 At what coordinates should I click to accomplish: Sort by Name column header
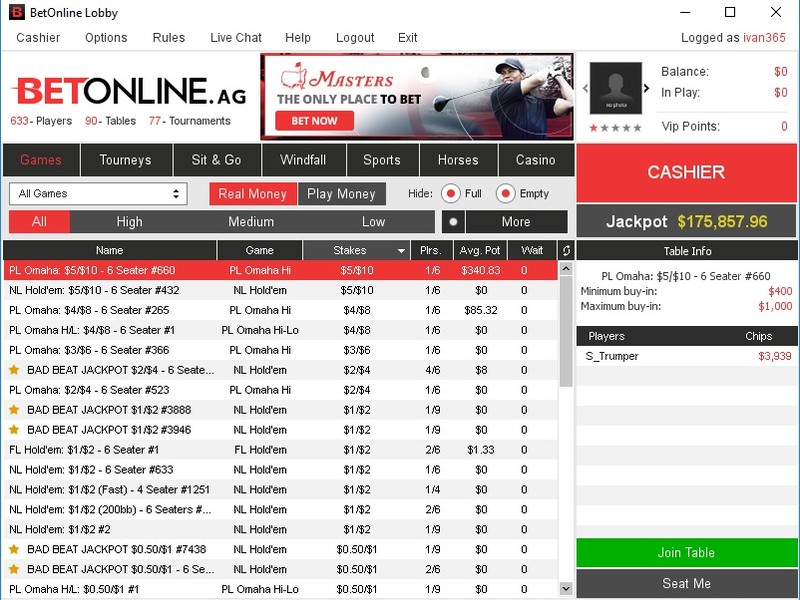110,251
